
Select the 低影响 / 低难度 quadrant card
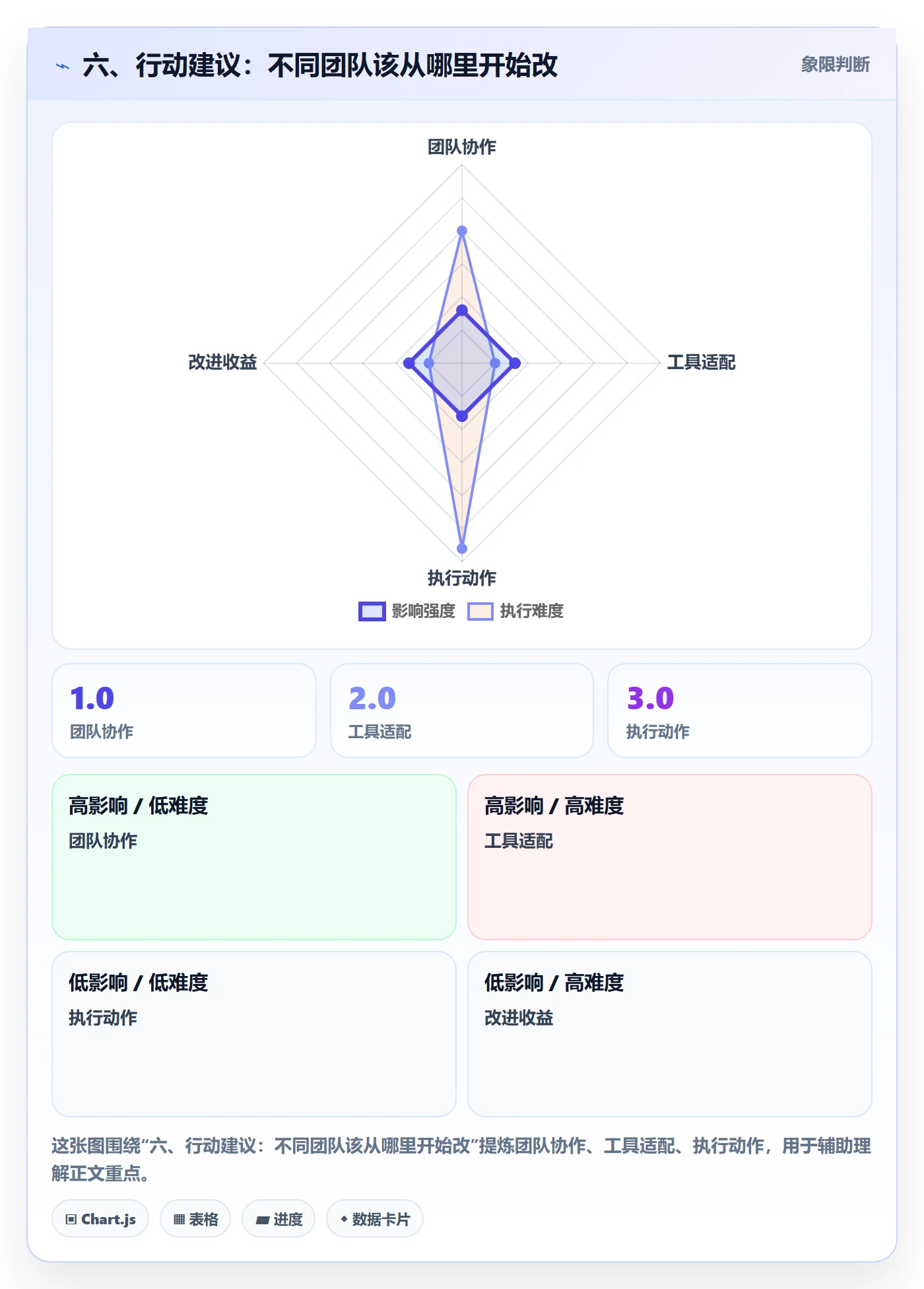coord(254,1034)
